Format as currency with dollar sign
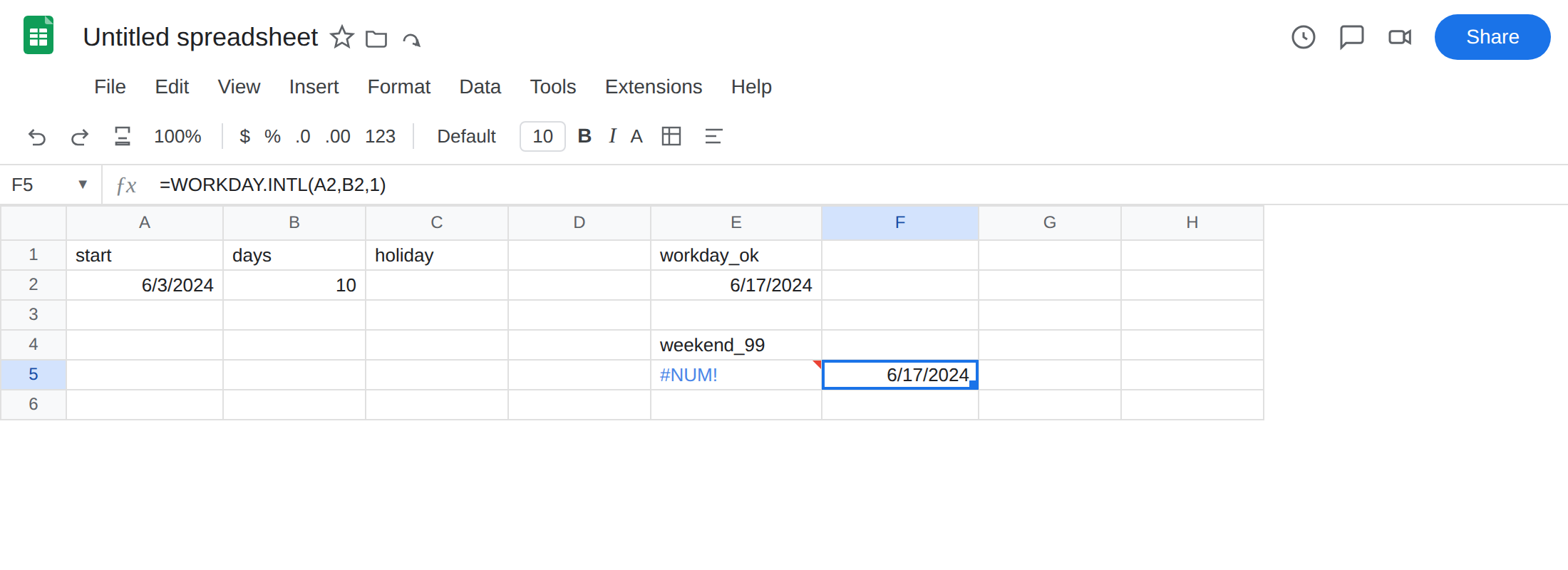Screen dimensions: 1568x570 [x=244, y=136]
